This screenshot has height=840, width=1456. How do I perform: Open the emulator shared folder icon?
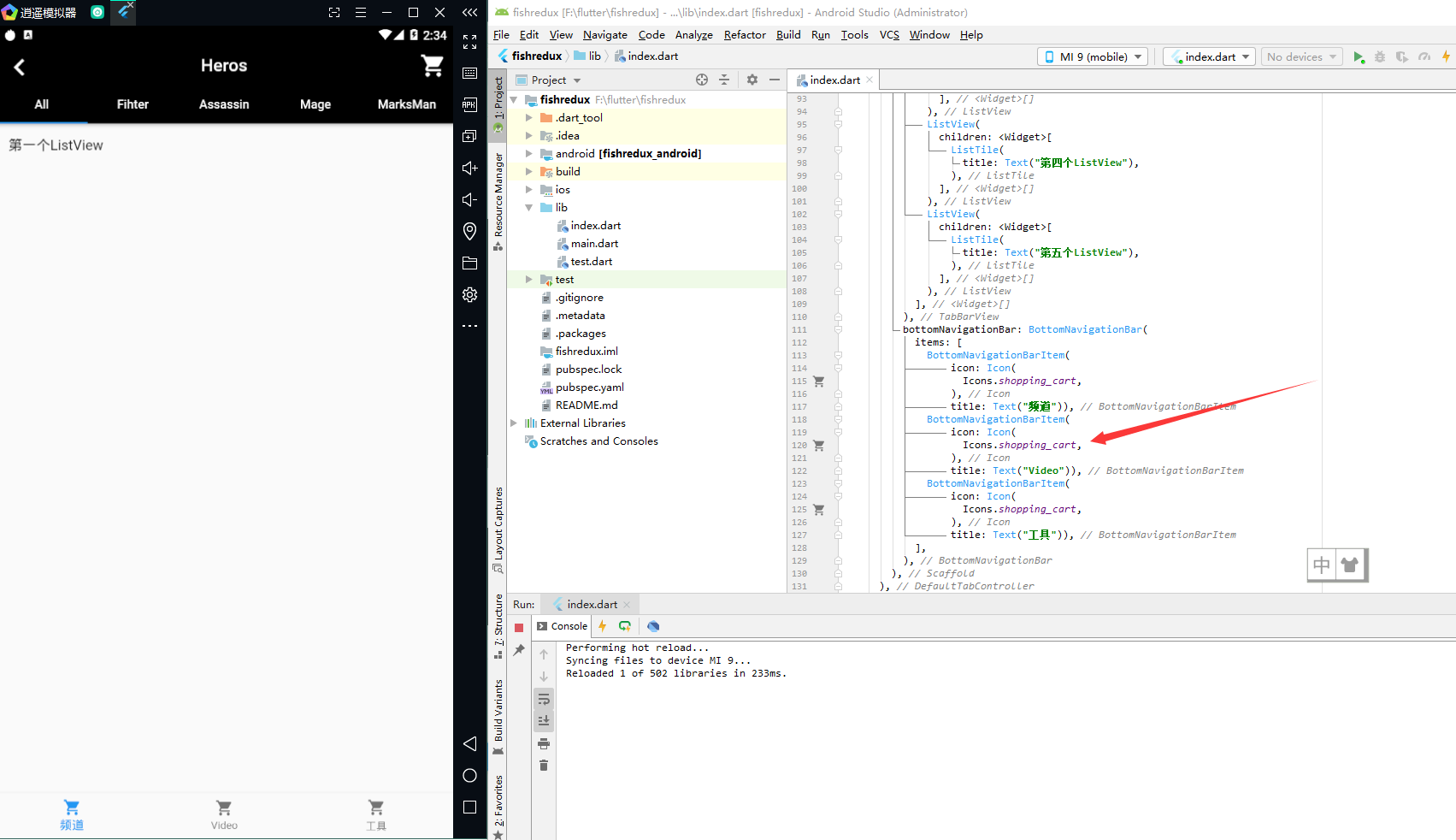click(469, 263)
